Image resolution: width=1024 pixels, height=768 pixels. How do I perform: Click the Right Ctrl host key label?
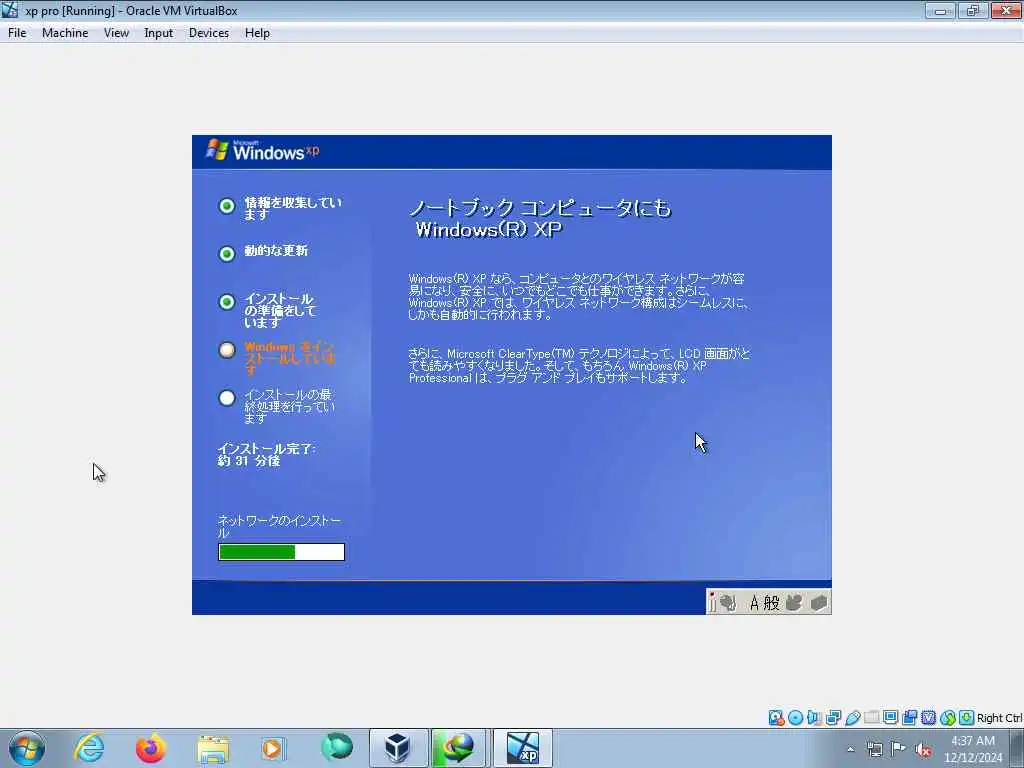[999, 718]
